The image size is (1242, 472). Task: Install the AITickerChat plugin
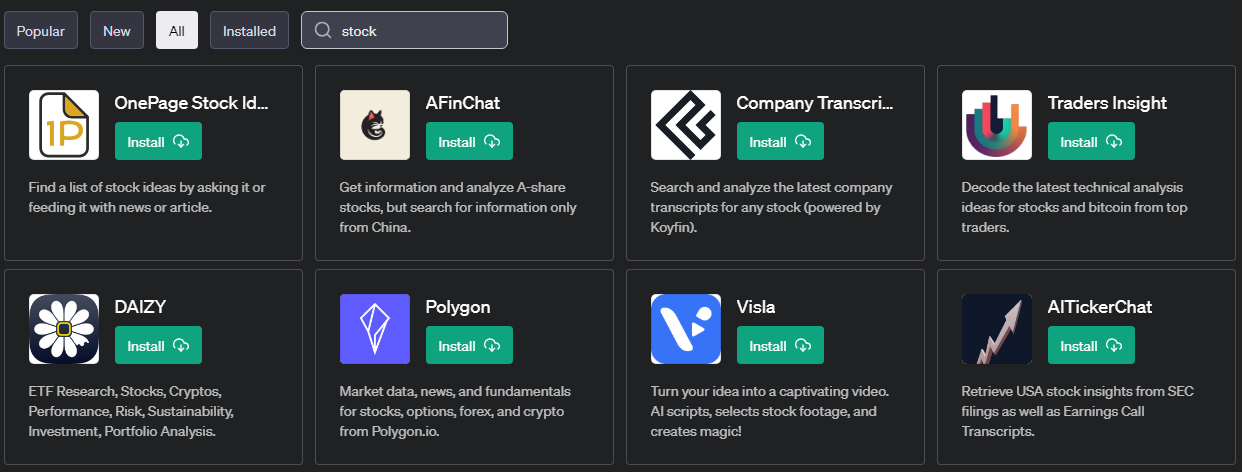click(1091, 345)
